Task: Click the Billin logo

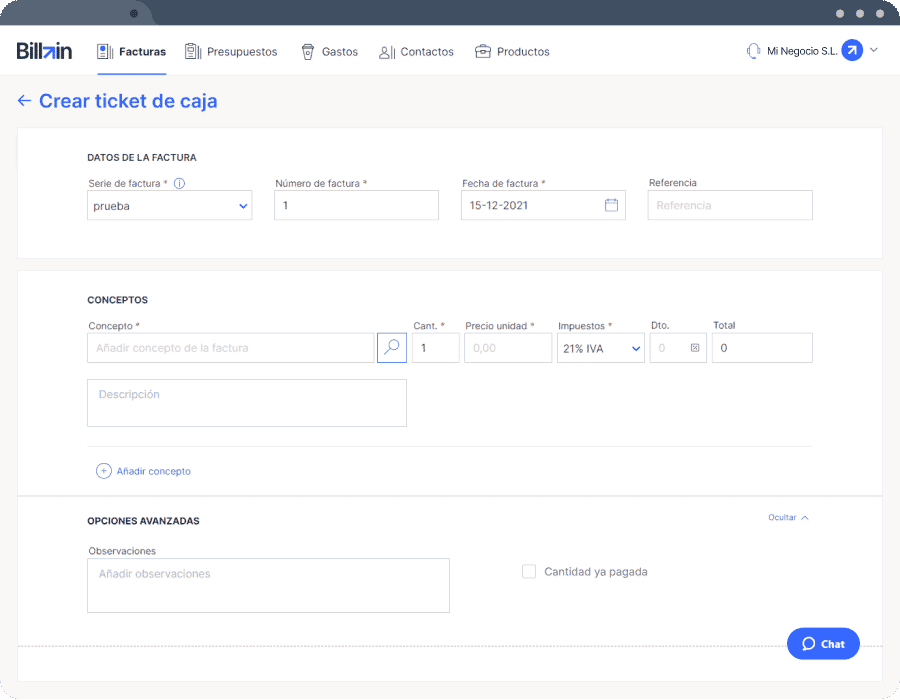Action: (44, 51)
